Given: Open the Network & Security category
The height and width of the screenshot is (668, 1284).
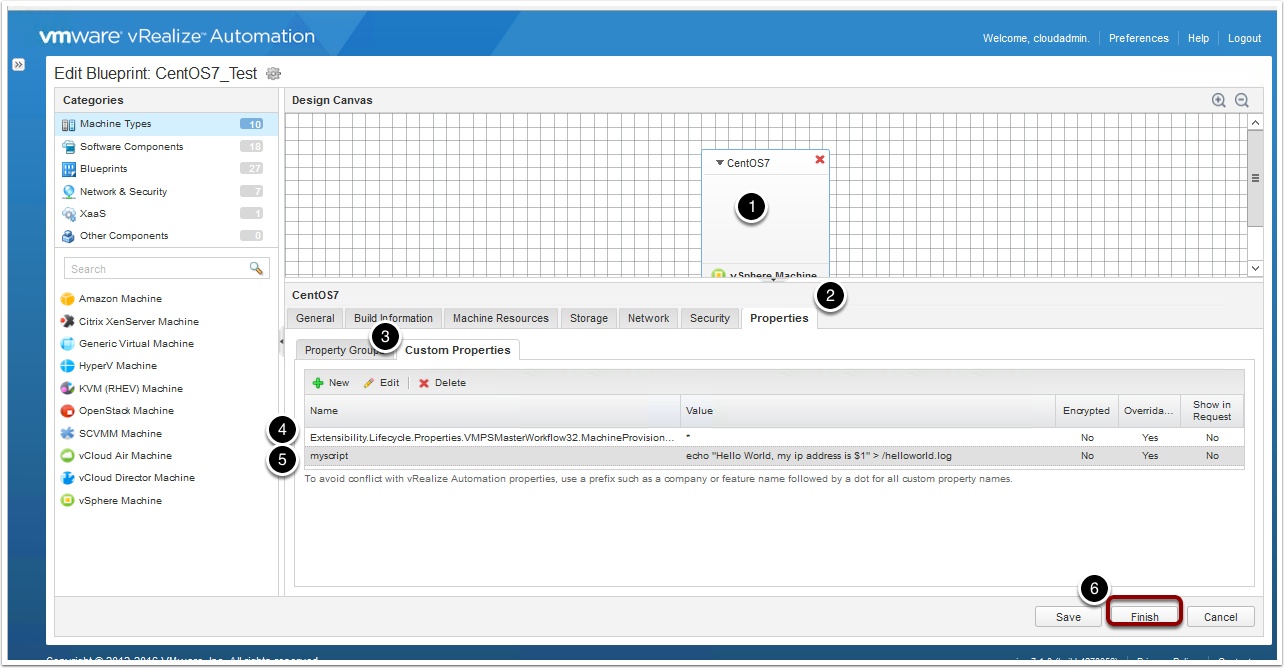Looking at the screenshot, I should 166,192.
